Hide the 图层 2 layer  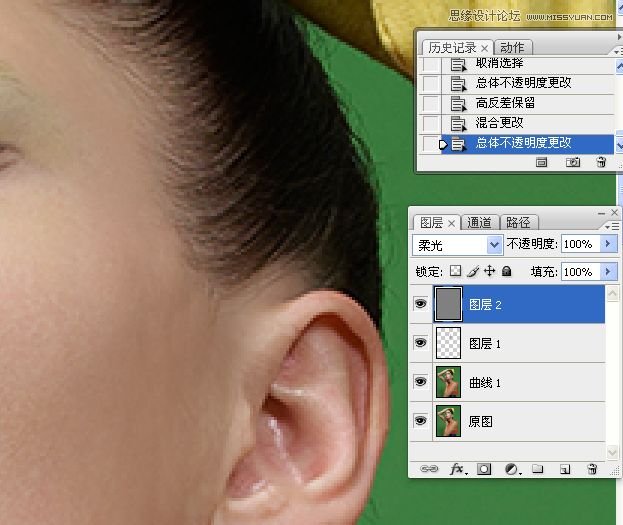(x=420, y=304)
